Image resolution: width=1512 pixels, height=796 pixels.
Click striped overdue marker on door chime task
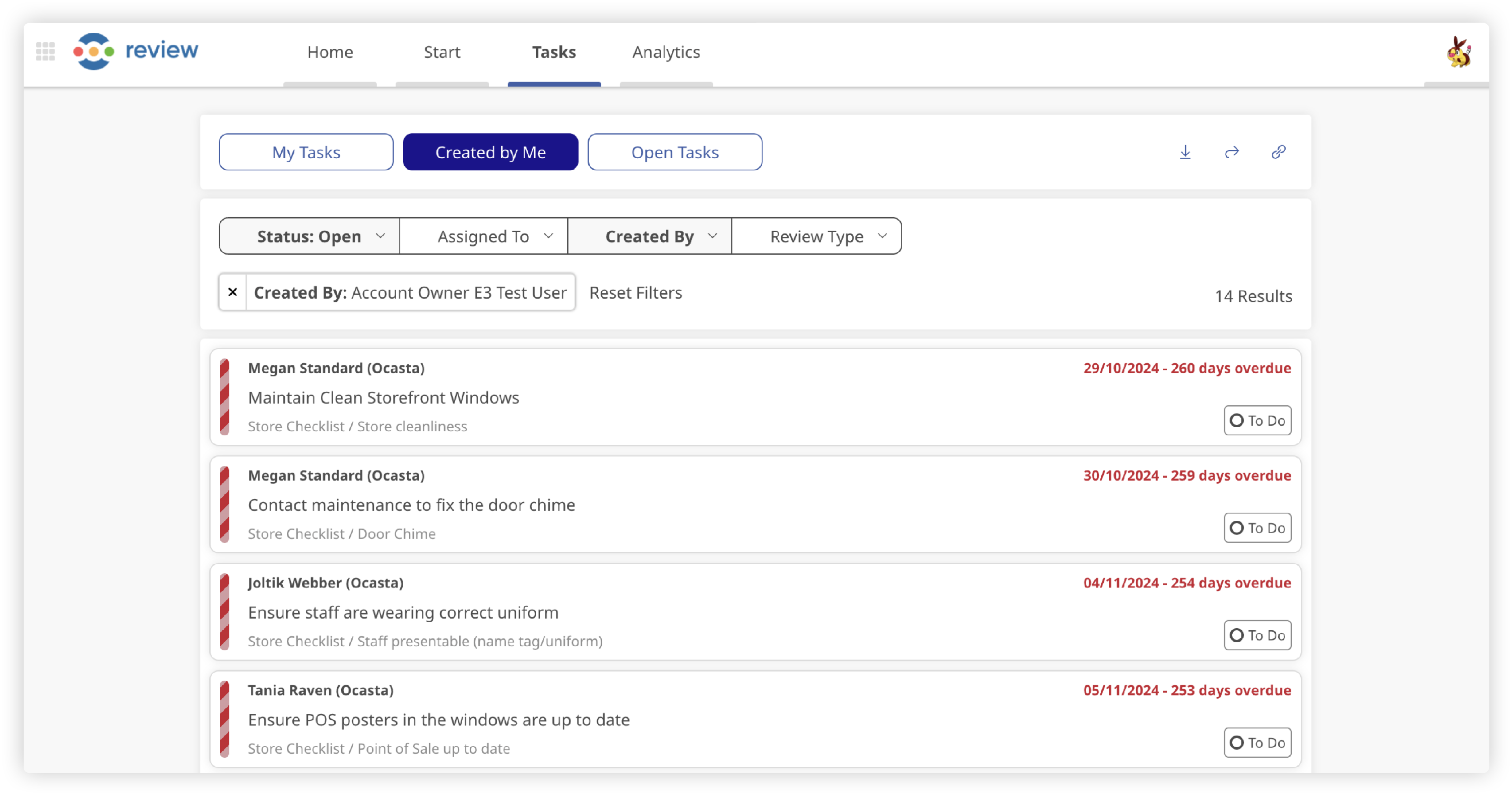tap(224, 504)
